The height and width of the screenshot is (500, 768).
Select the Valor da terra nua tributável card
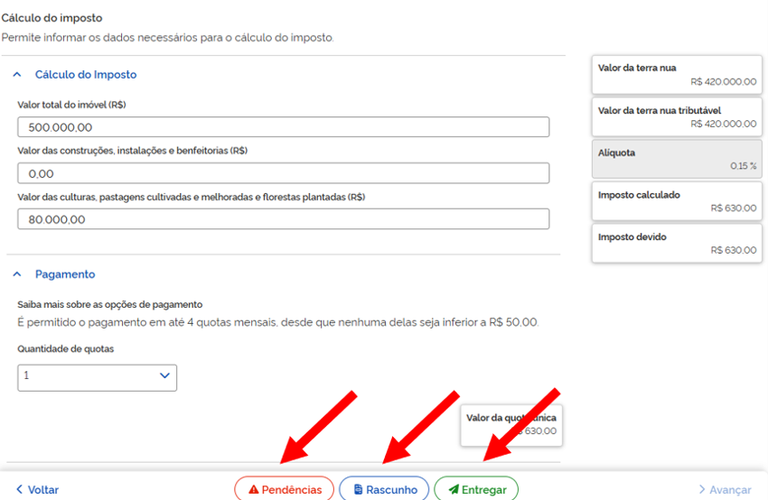pos(677,117)
